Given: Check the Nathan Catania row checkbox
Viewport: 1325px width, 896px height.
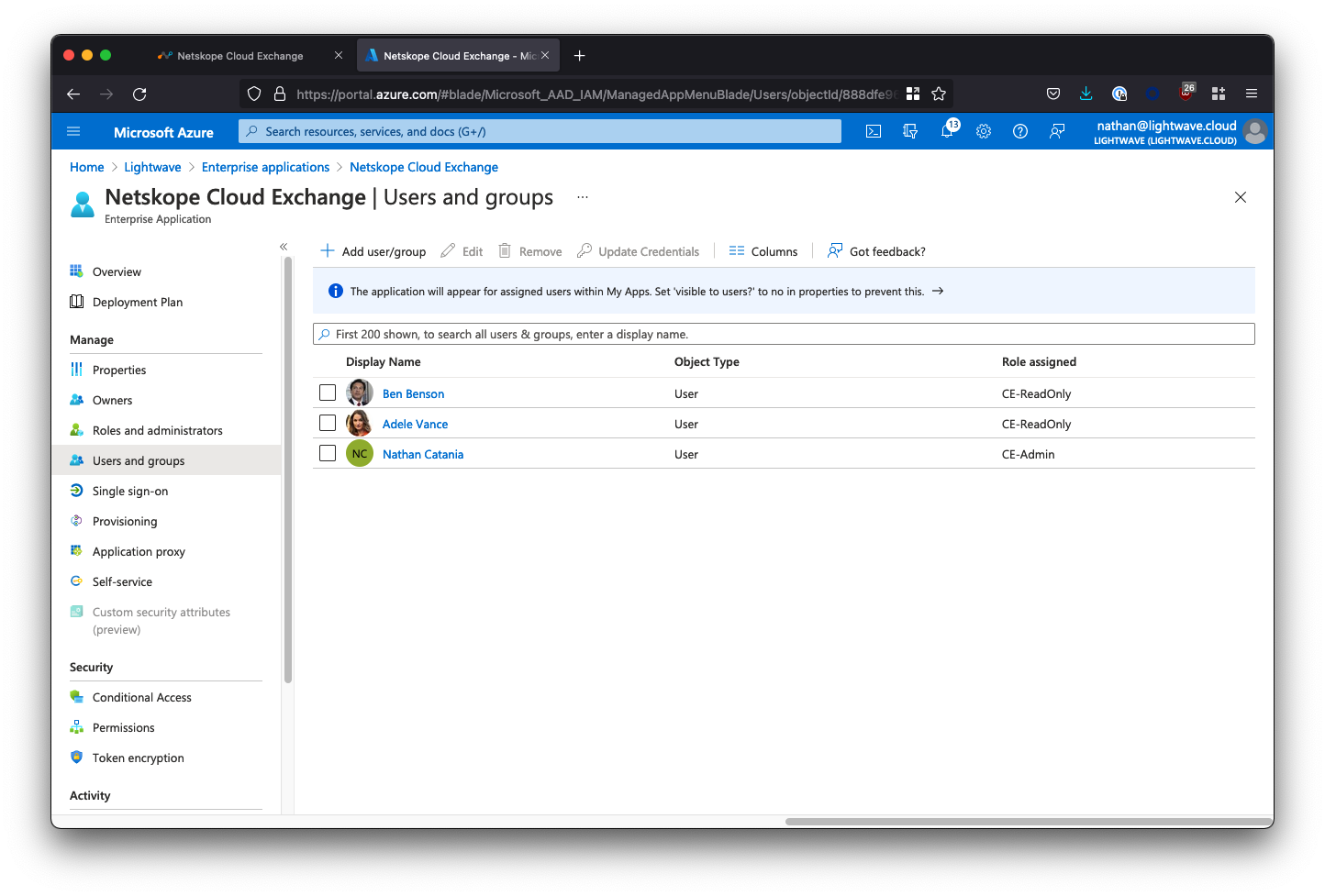Looking at the screenshot, I should [x=328, y=453].
